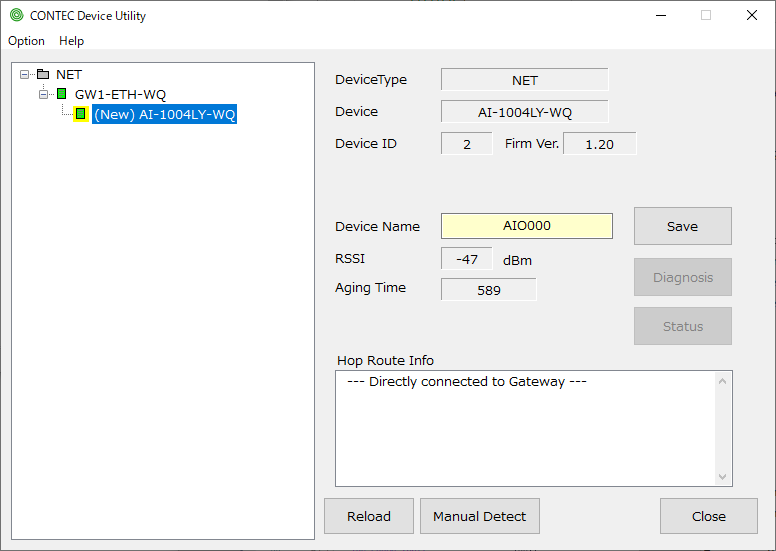Screen dimensions: 776x551
Task: Open the Option menu
Action: point(26,41)
